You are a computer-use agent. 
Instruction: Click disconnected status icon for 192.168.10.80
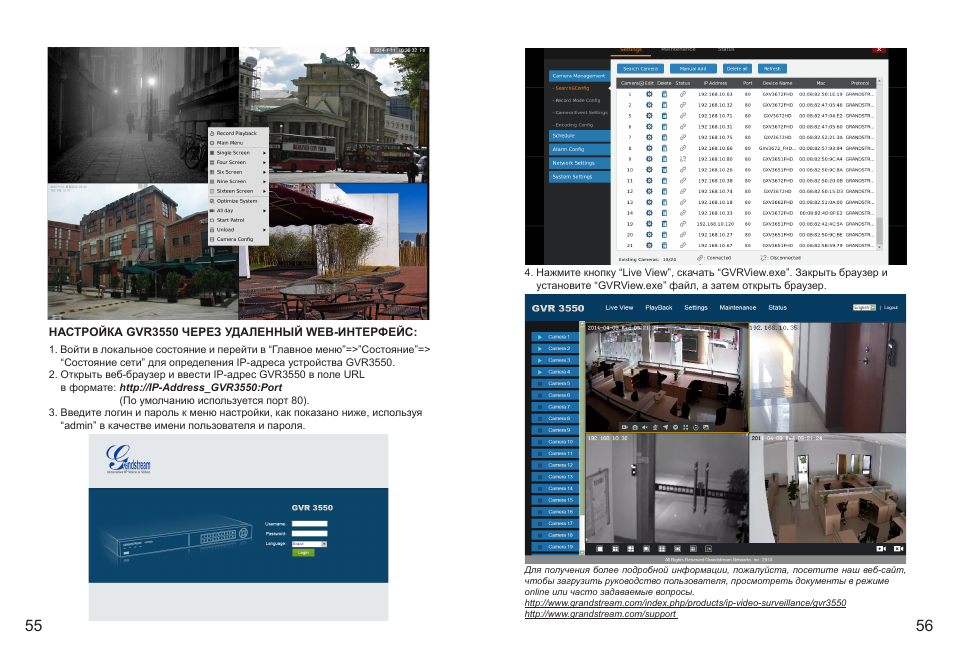[x=683, y=159]
